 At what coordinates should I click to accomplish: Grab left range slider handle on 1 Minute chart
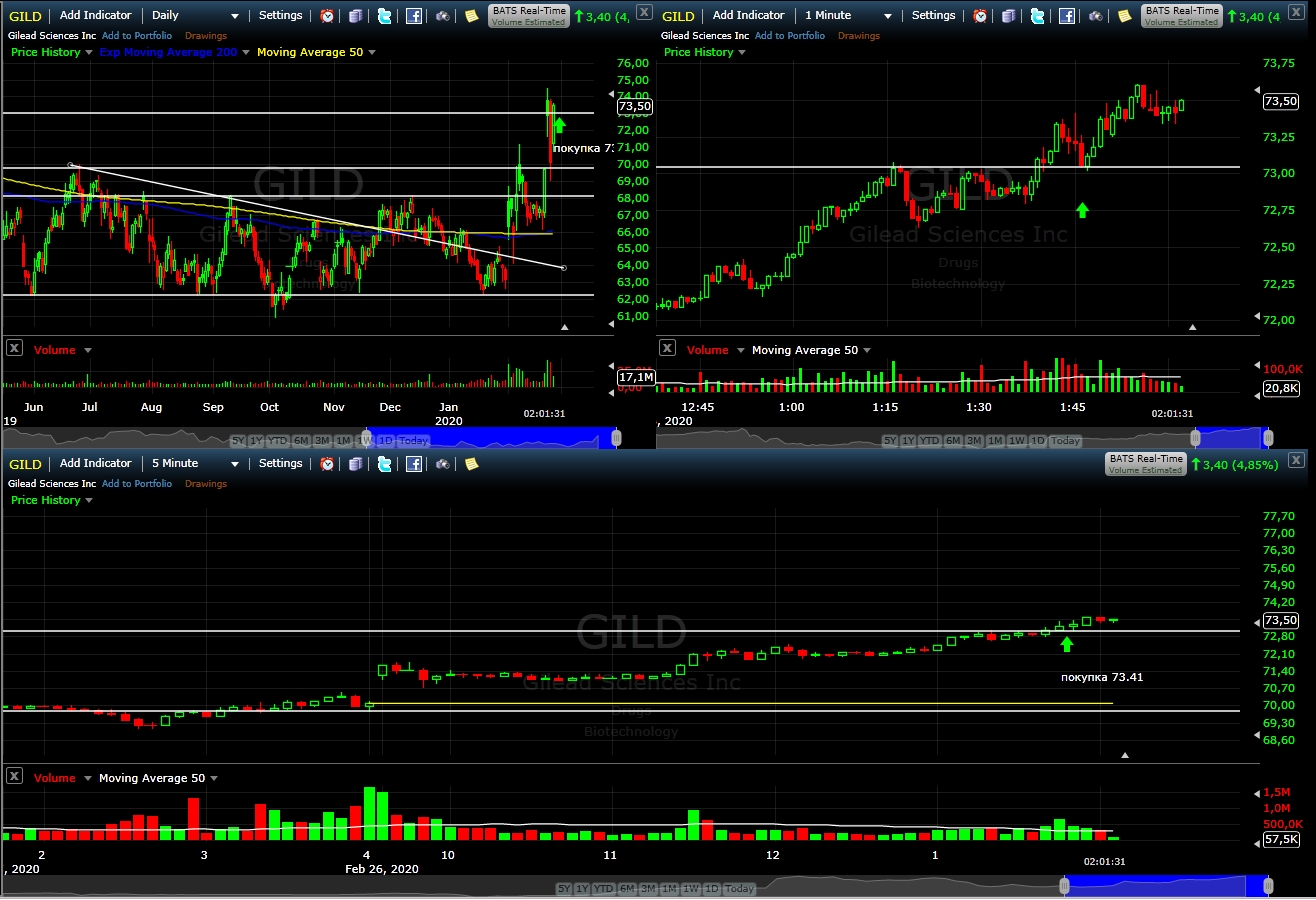pos(1195,438)
